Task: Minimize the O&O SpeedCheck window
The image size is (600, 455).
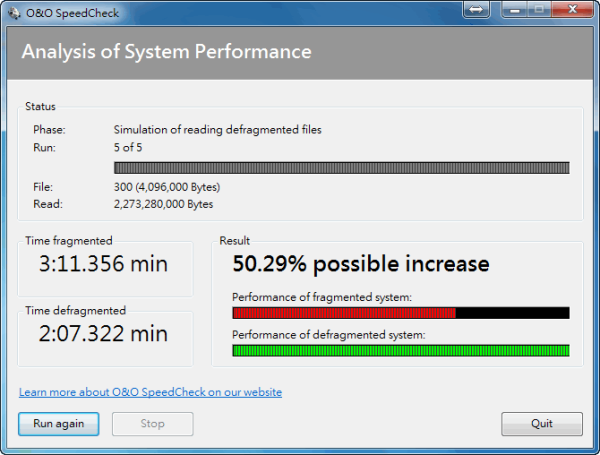Action: coord(515,10)
